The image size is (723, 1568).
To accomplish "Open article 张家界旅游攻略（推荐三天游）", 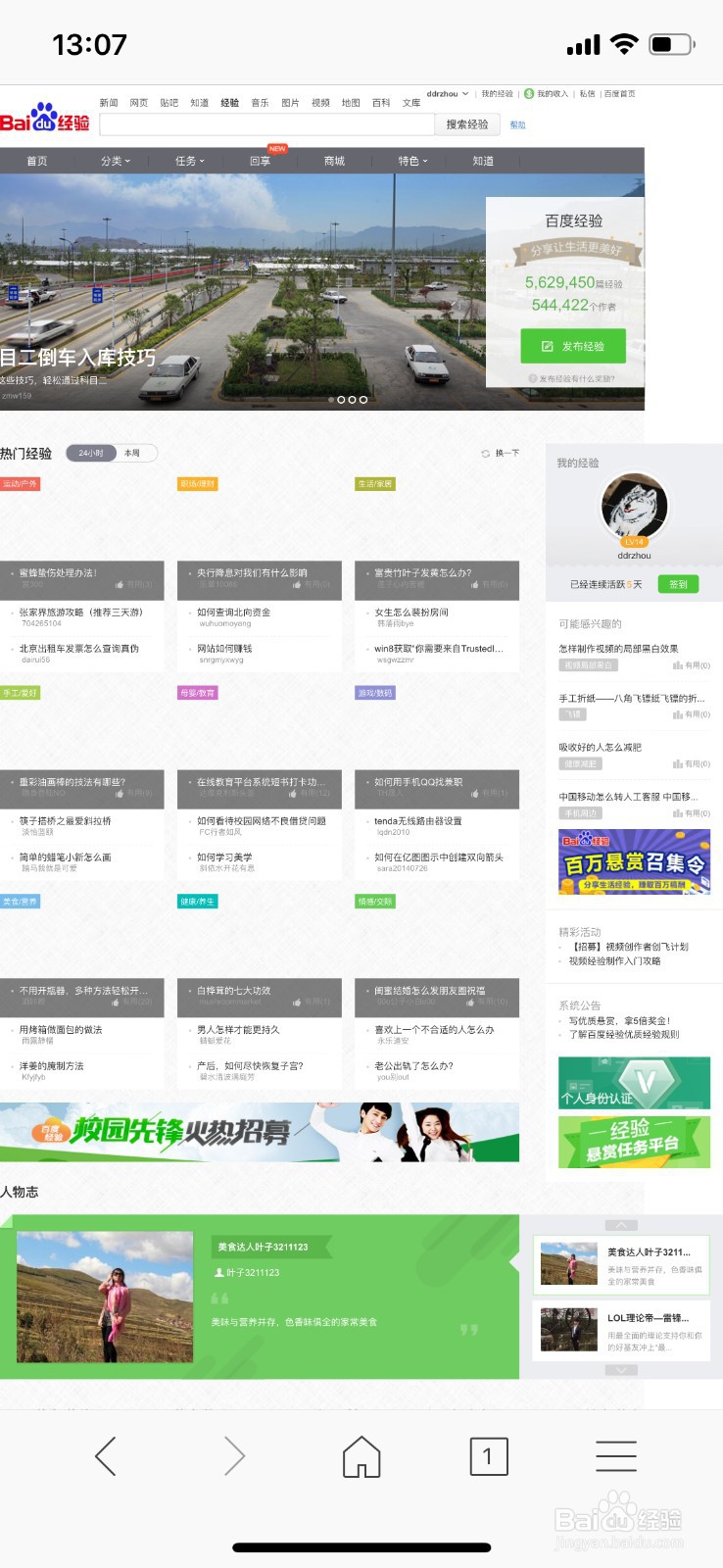I will 81,612.
